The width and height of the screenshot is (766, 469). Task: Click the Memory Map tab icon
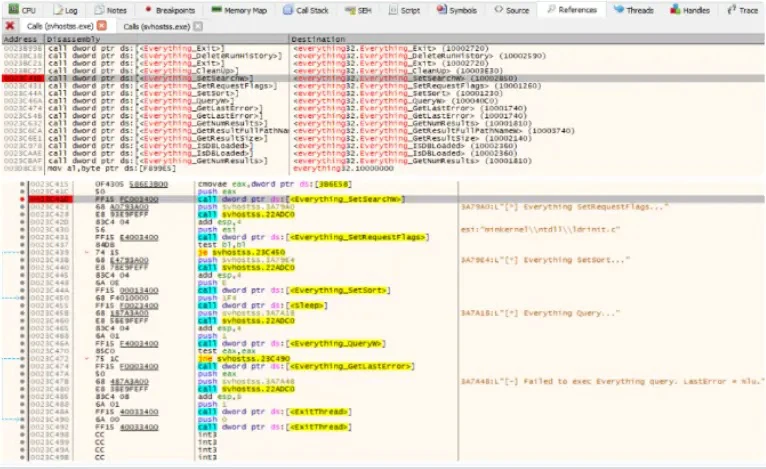pos(217,9)
